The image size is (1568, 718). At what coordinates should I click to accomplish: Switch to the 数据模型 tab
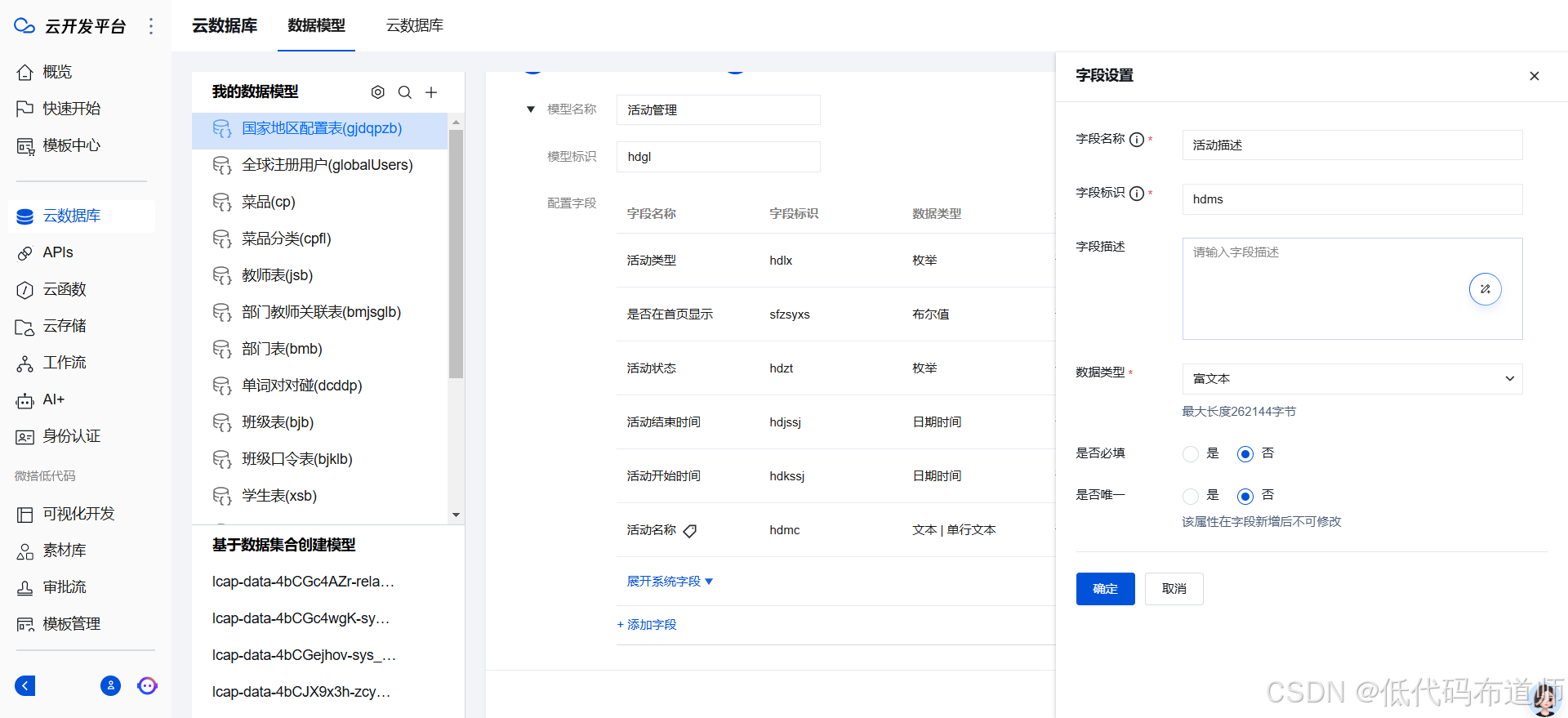coord(316,26)
